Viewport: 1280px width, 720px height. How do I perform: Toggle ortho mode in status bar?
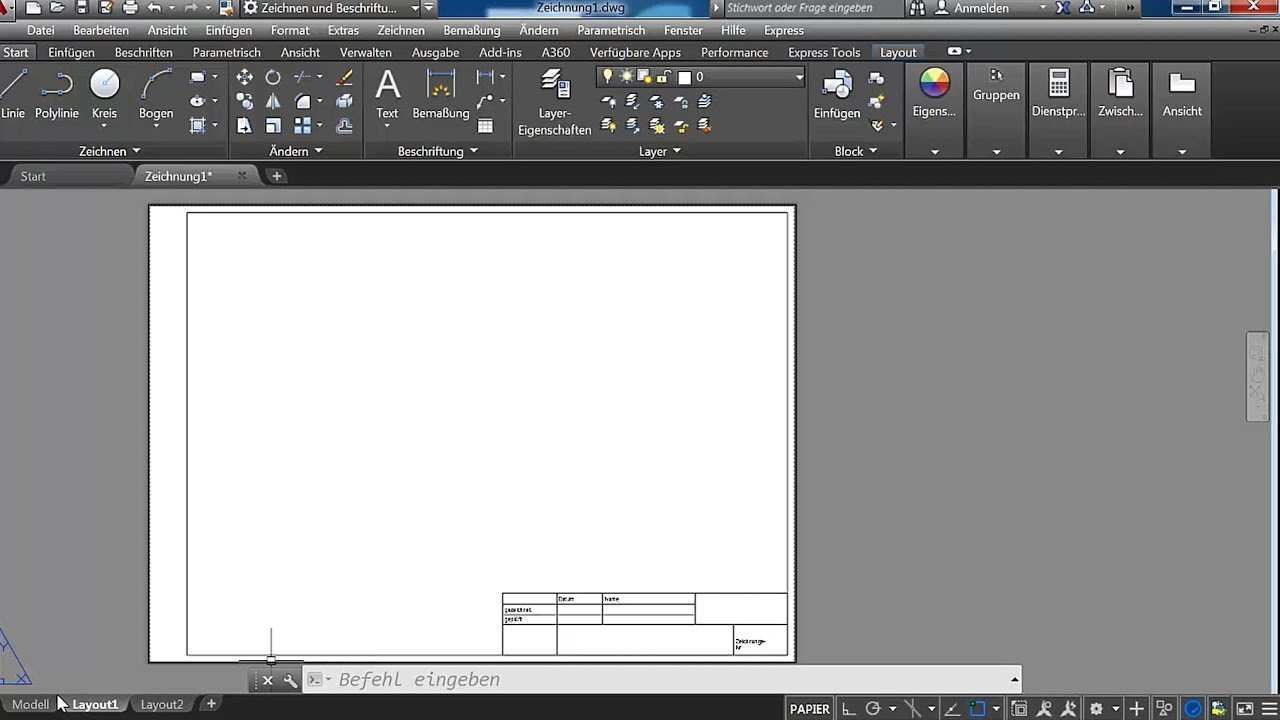[x=849, y=708]
